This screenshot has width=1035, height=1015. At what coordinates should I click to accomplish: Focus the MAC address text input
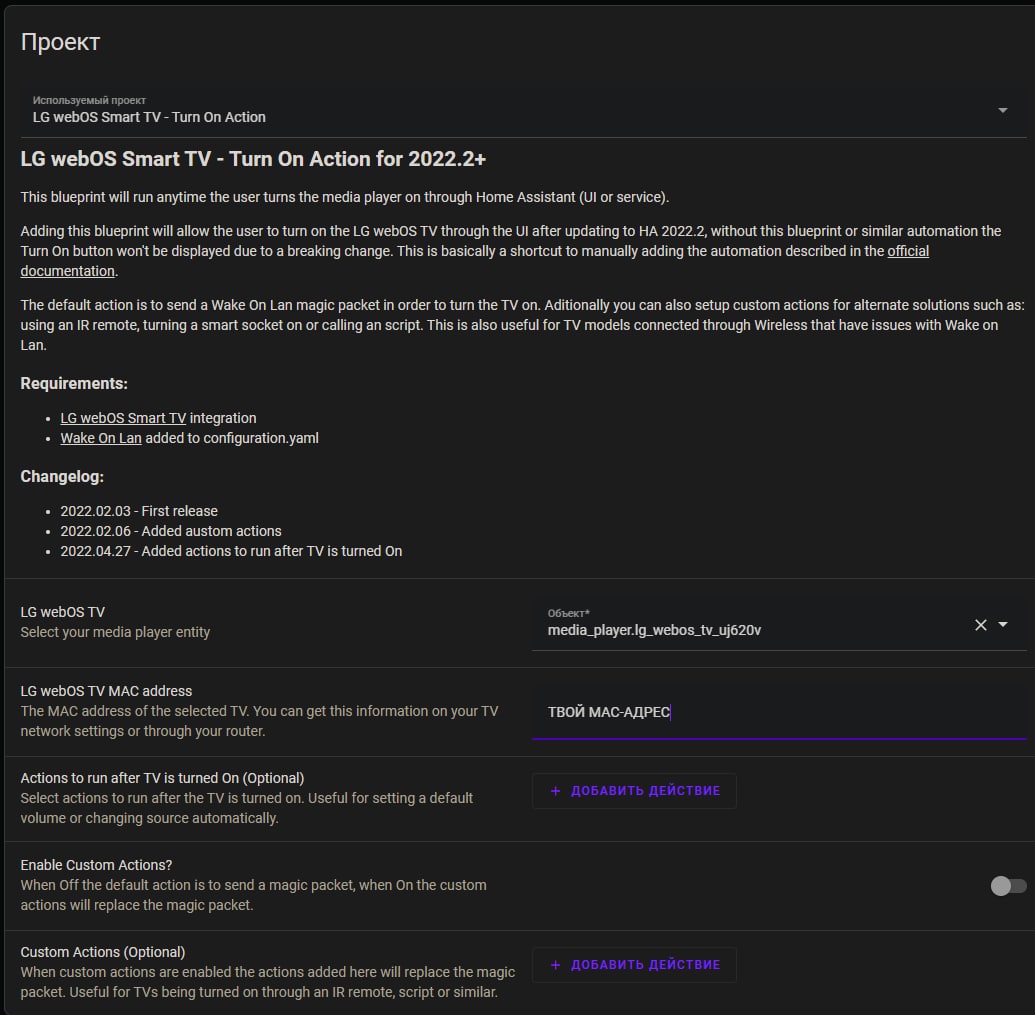[x=778, y=712]
